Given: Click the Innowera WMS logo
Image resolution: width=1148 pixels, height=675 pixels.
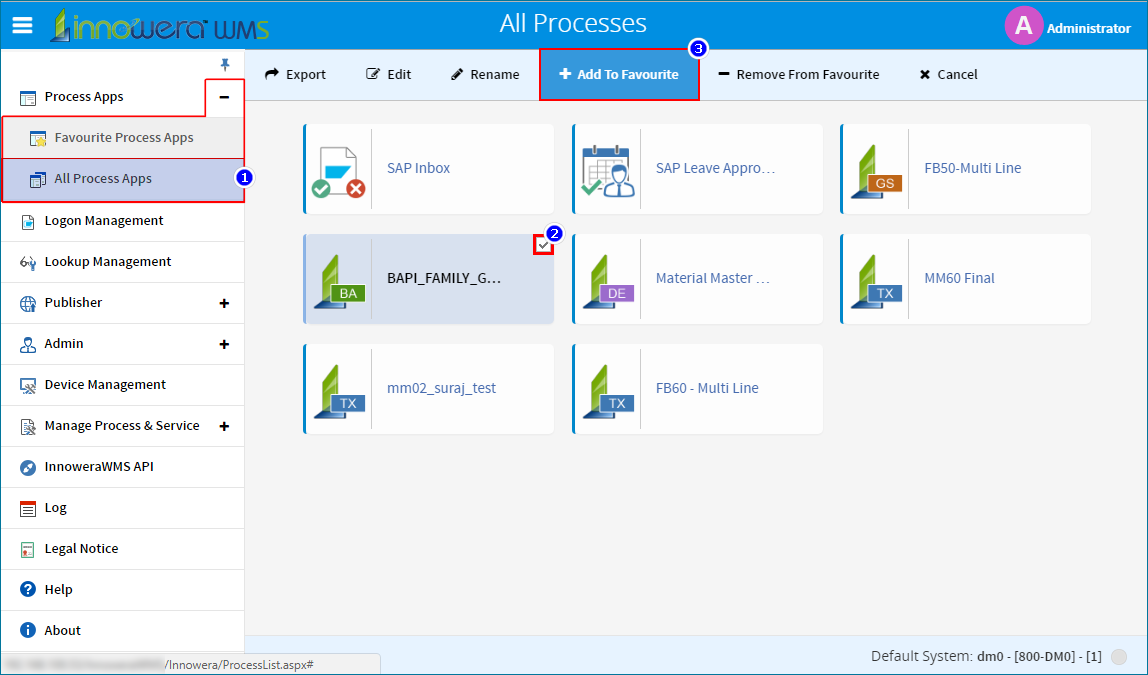Looking at the screenshot, I should [x=160, y=26].
